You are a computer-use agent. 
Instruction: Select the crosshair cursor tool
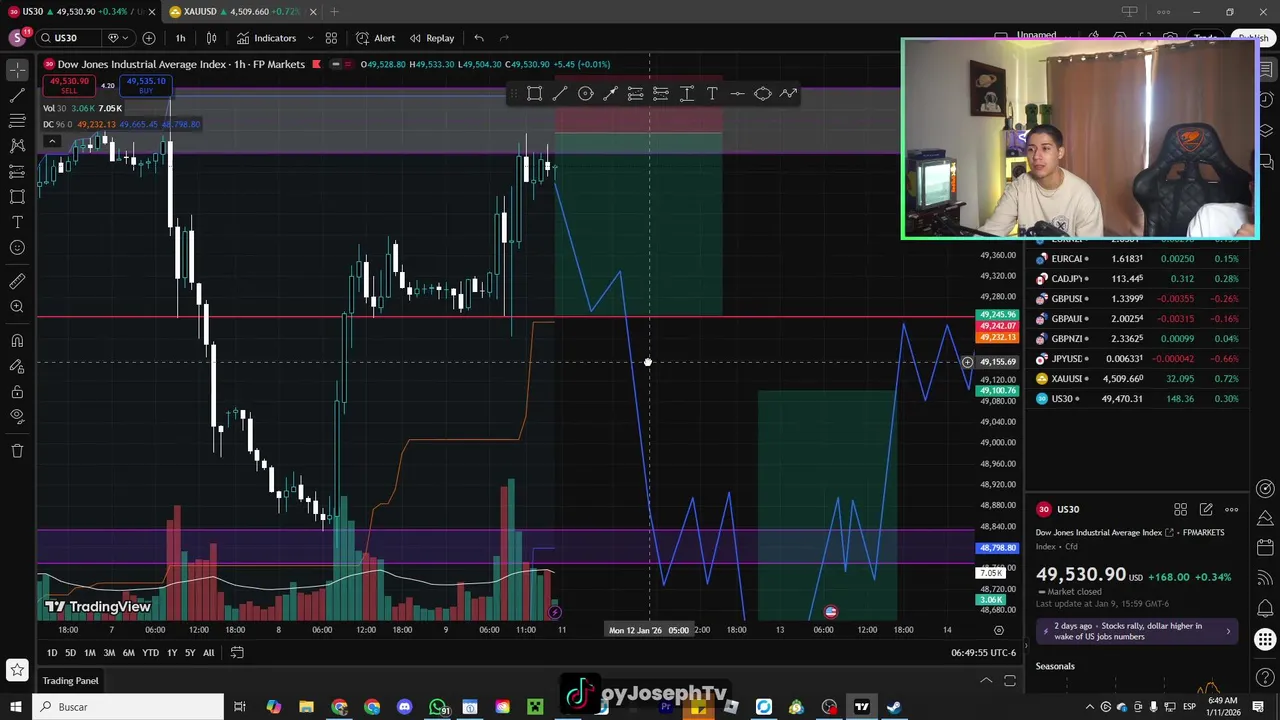(17, 70)
